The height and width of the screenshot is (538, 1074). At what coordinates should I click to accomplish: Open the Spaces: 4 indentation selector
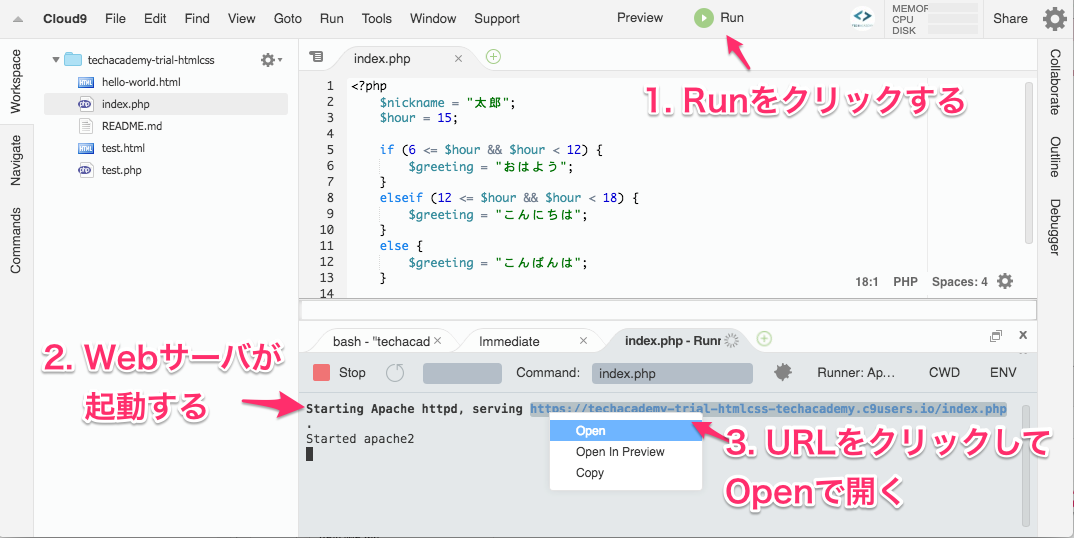959,282
